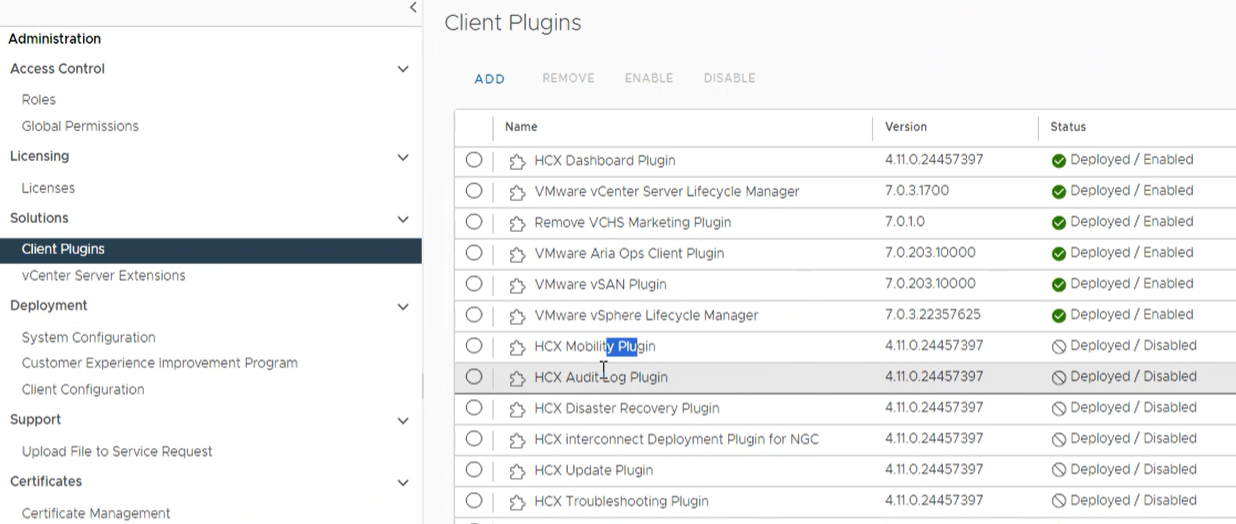
Task: Select radio button for VMware vCenter Server Lifecycle Manager
Action: coord(474,191)
